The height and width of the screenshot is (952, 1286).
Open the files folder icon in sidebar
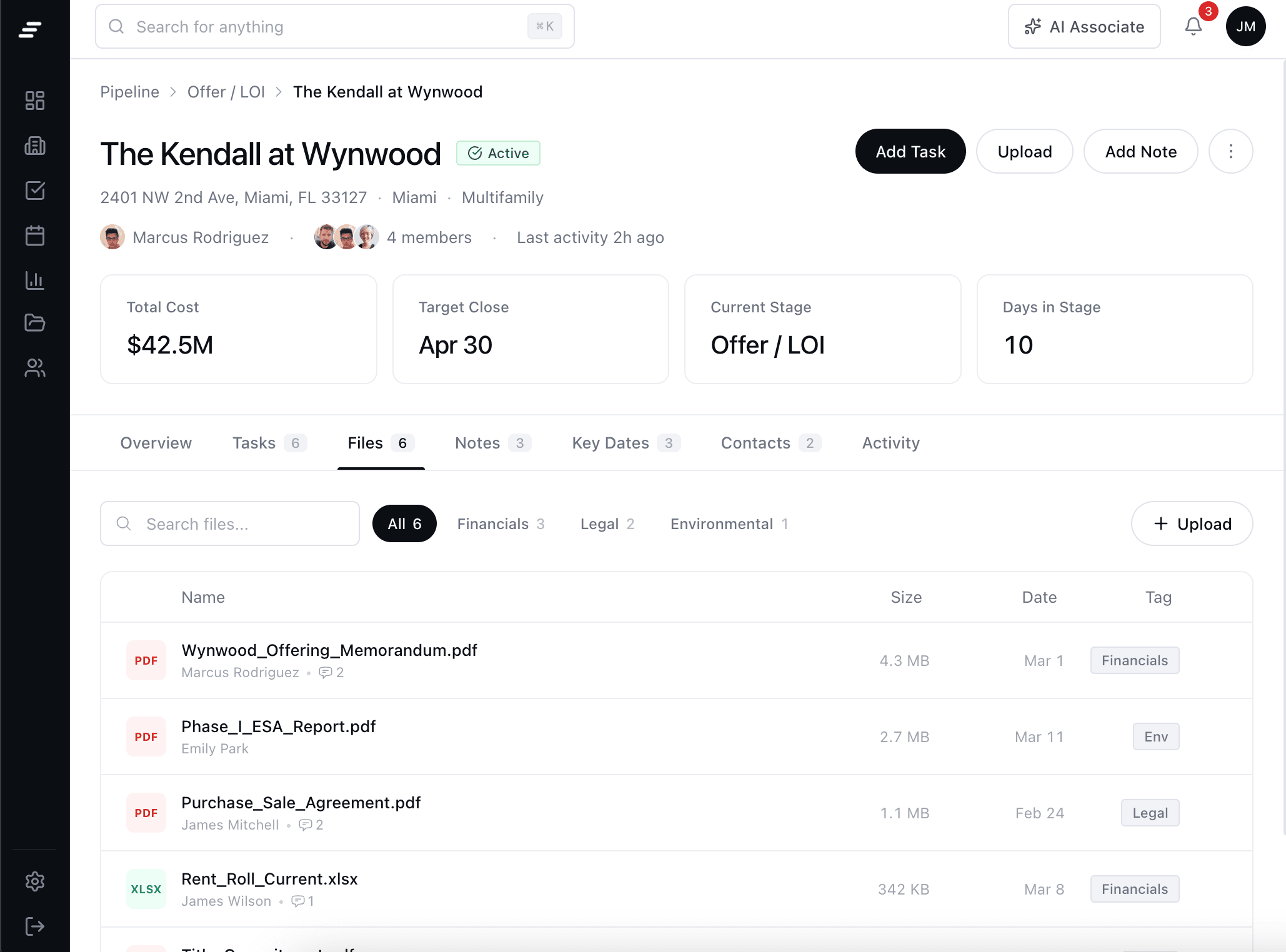[x=35, y=323]
